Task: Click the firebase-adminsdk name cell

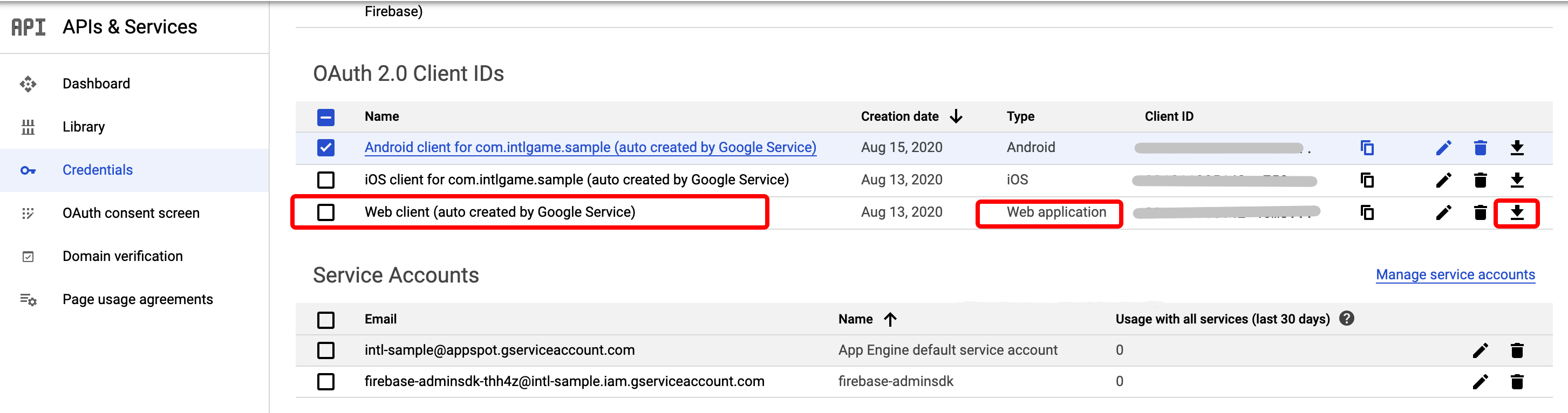Action: [x=895, y=381]
